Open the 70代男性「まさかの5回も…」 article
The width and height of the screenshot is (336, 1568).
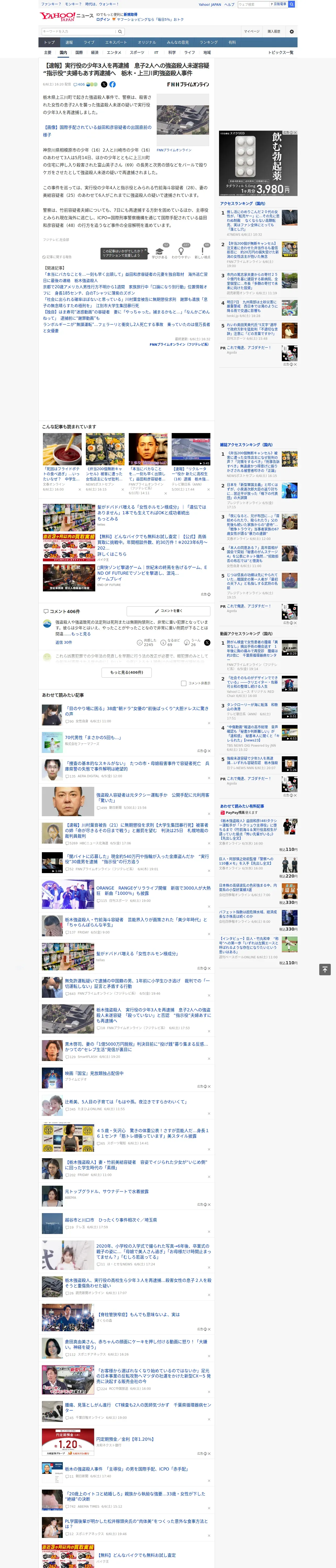(x=93, y=738)
